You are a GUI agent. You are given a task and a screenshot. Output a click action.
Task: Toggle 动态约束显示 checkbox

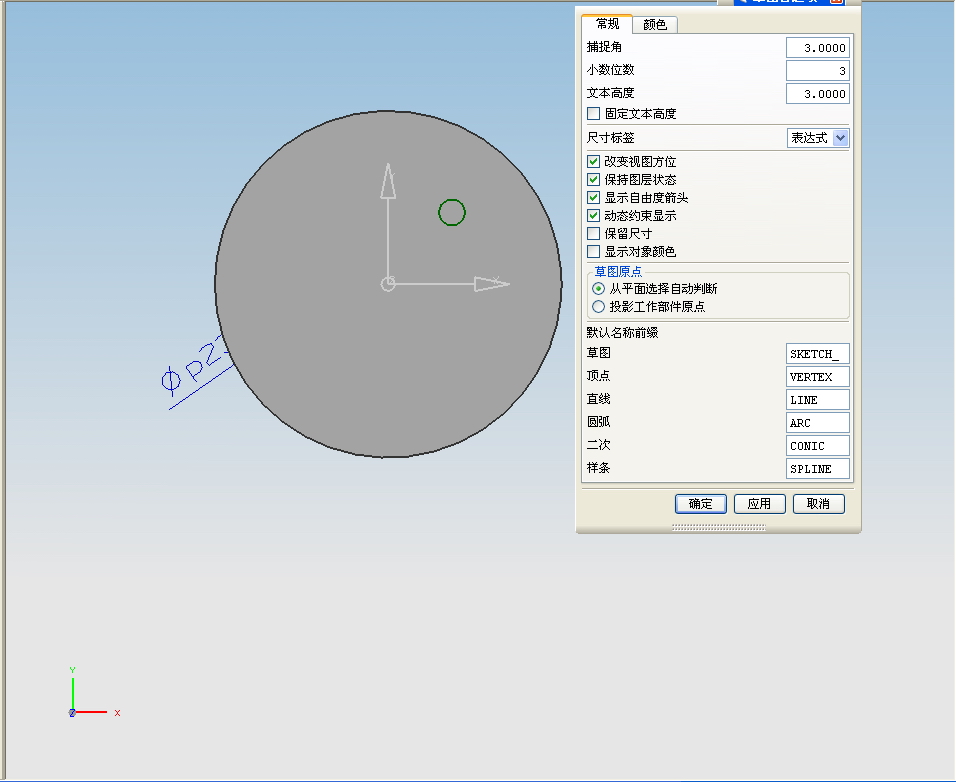click(593, 216)
